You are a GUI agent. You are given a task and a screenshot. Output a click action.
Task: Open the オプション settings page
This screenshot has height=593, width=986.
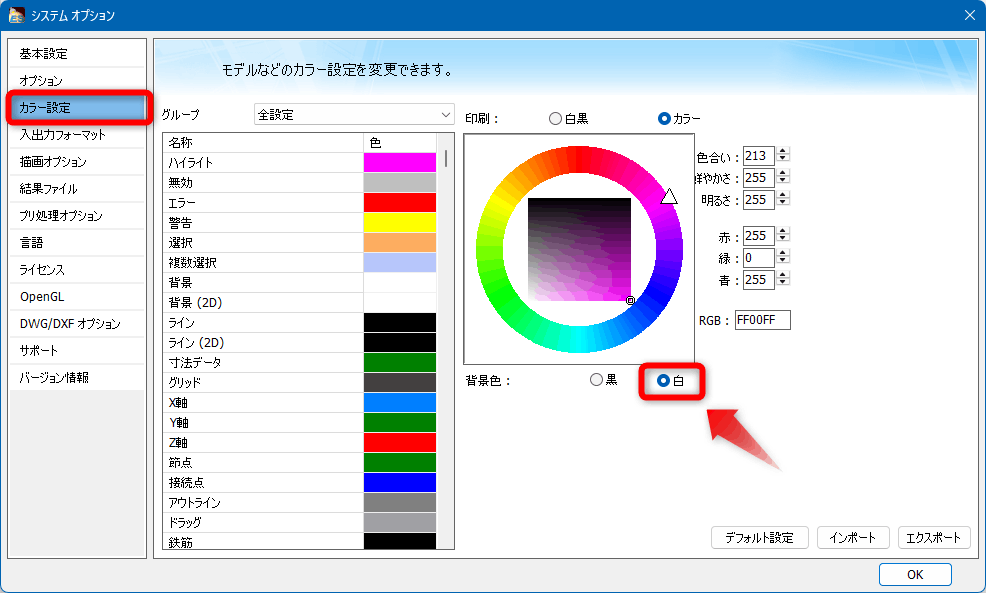click(x=77, y=80)
